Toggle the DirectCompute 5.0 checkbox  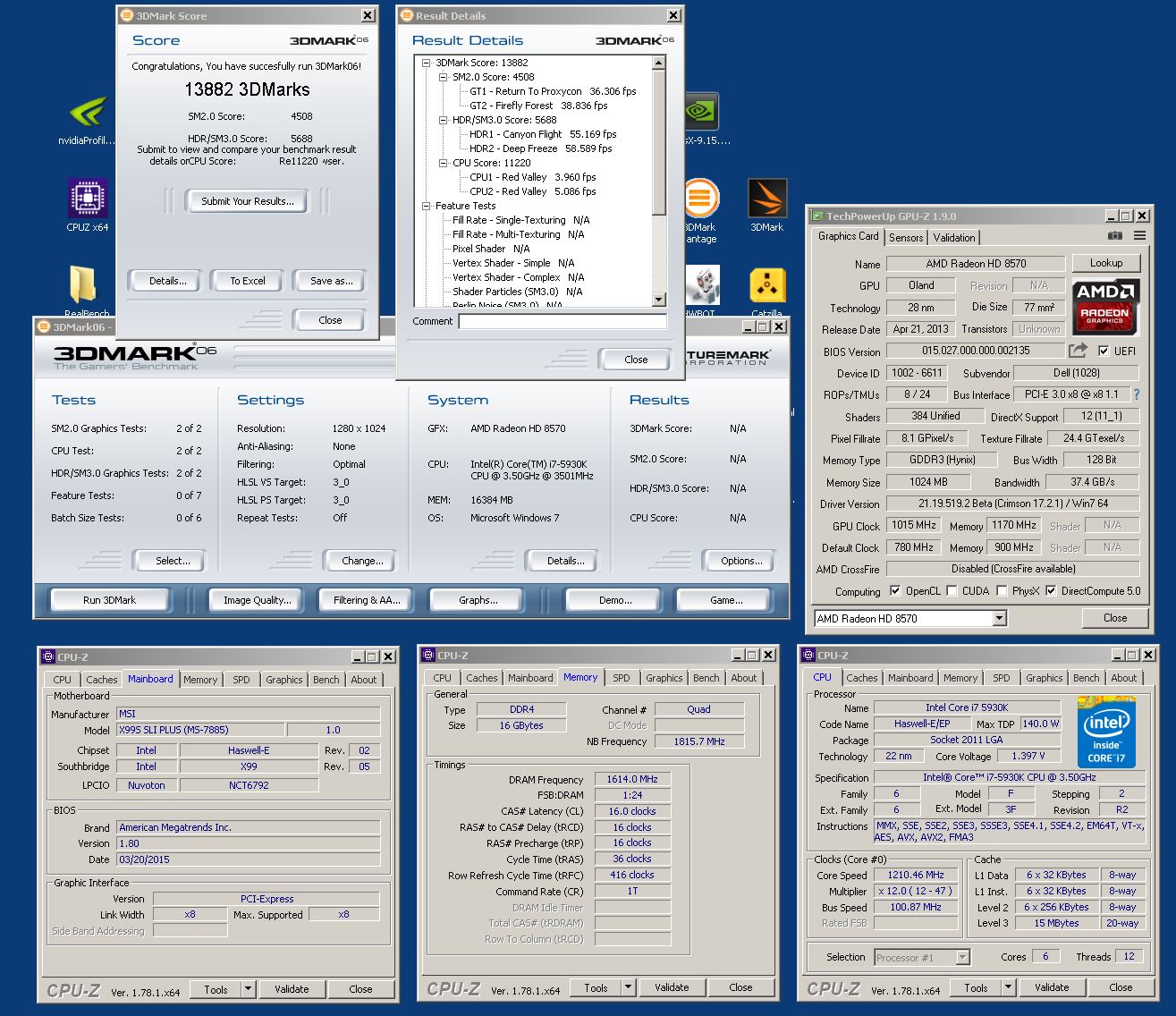(1051, 591)
